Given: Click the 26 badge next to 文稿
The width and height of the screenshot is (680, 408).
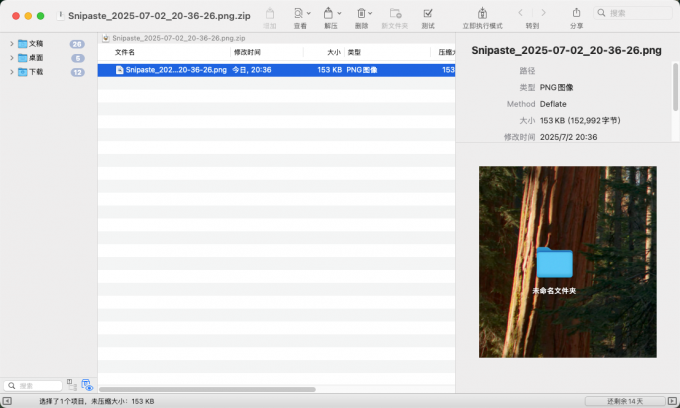Looking at the screenshot, I should pyautogui.click(x=77, y=44).
